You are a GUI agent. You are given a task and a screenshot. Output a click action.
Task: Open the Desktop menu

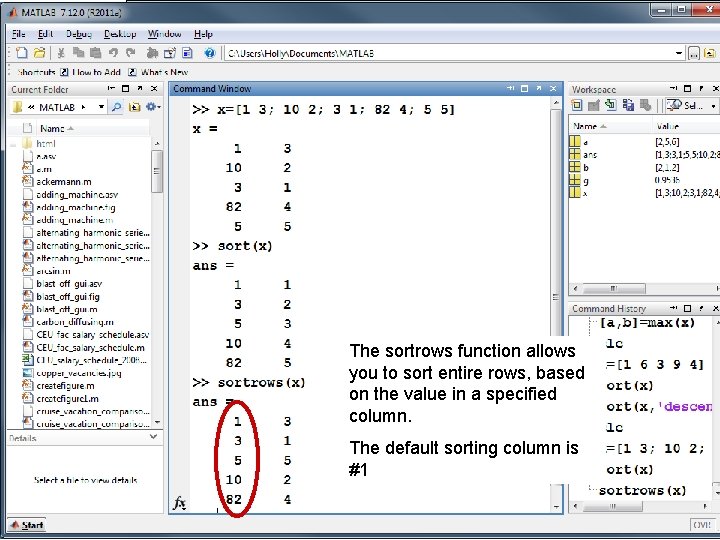tap(120, 34)
